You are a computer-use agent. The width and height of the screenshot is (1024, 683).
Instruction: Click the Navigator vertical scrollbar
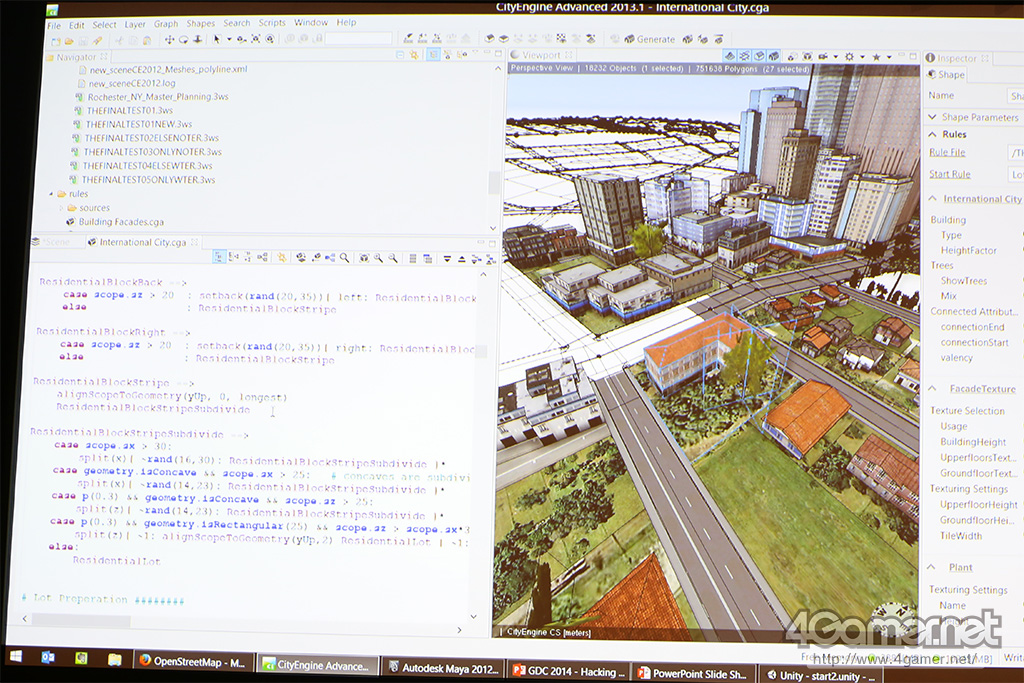point(493,182)
